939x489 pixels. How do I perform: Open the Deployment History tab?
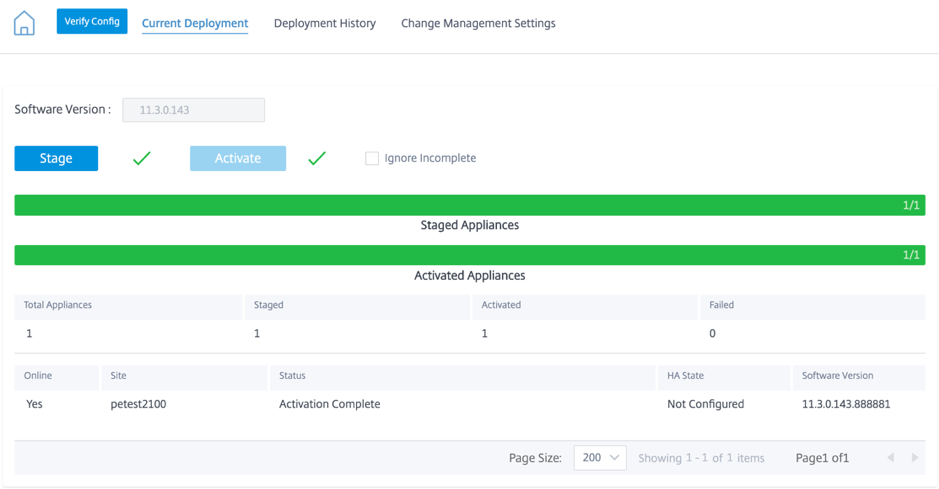click(325, 23)
